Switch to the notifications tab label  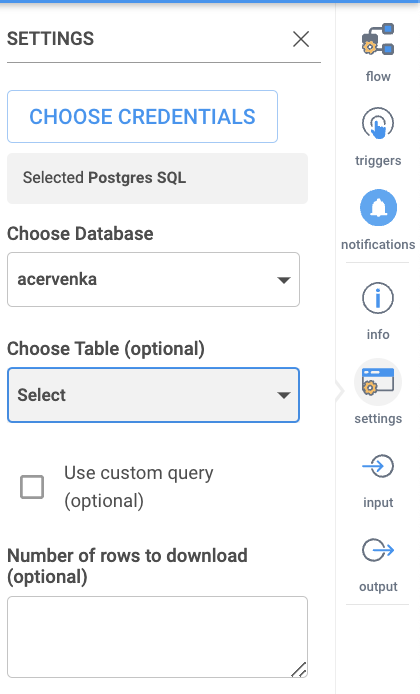click(378, 244)
